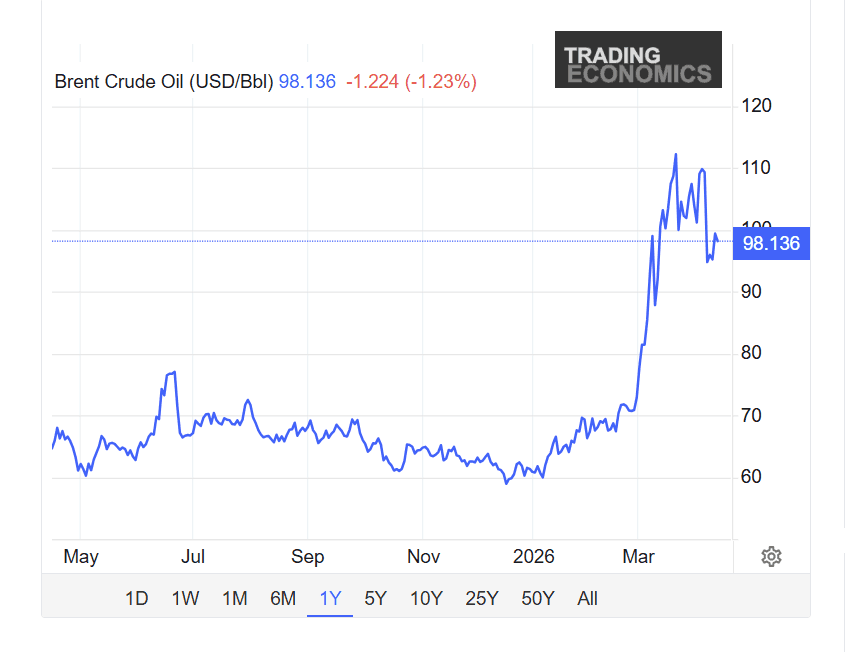Screen dimensions: 845x652
Task: Switch to the 1M chart view
Action: pyautogui.click(x=236, y=597)
